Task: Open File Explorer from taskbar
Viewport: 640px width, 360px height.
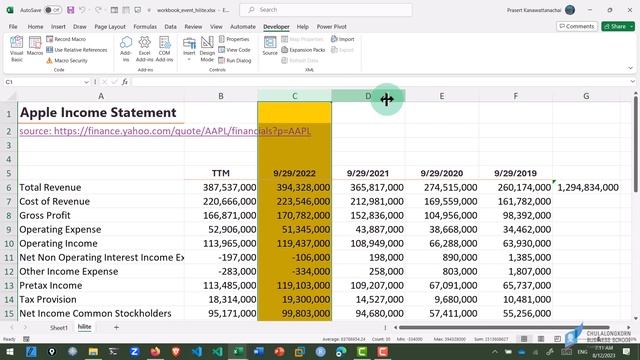Action: coord(93,351)
